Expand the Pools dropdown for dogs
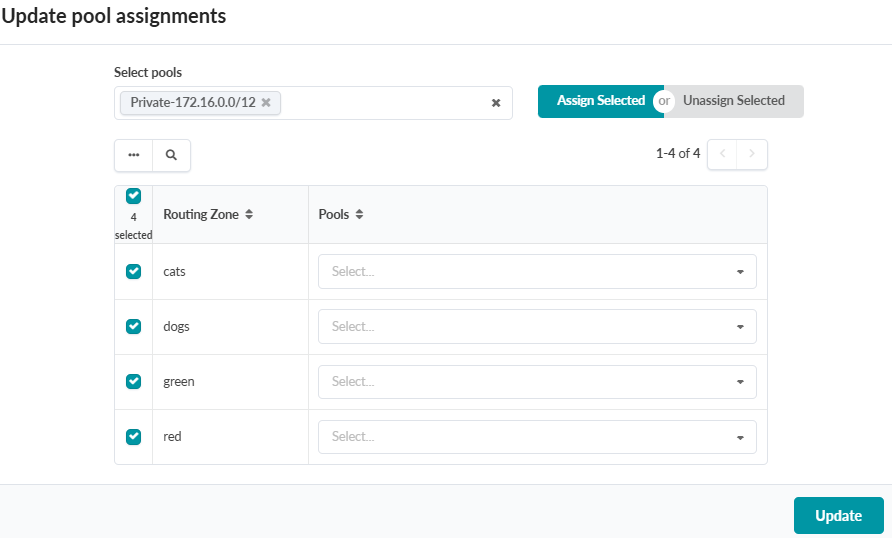 coord(537,326)
